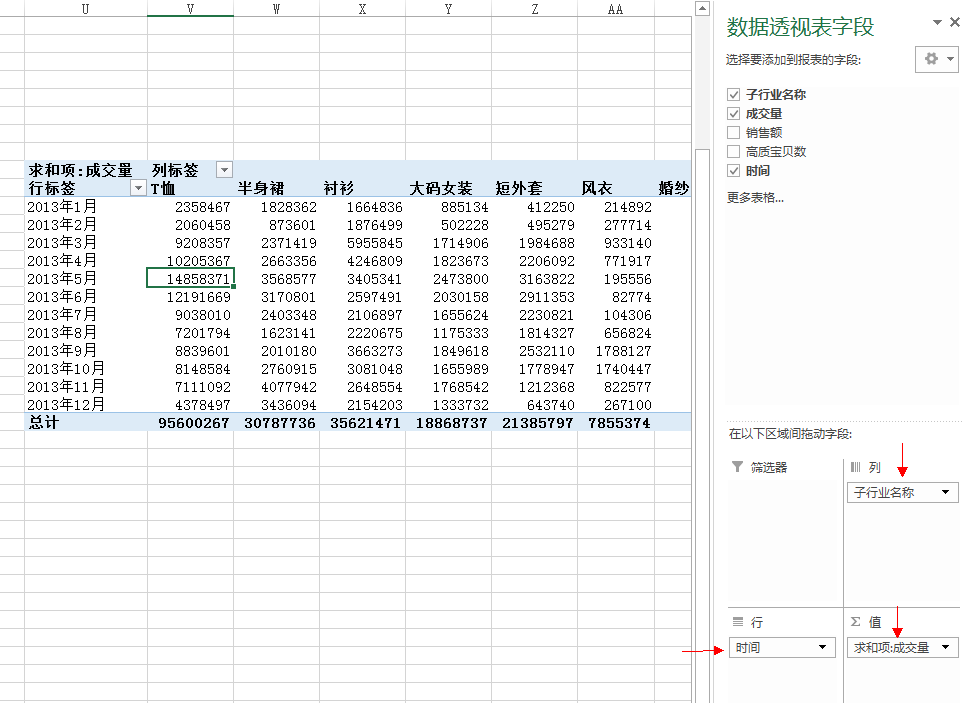Select row label 2013年3月
The height and width of the screenshot is (703, 967).
86,242
